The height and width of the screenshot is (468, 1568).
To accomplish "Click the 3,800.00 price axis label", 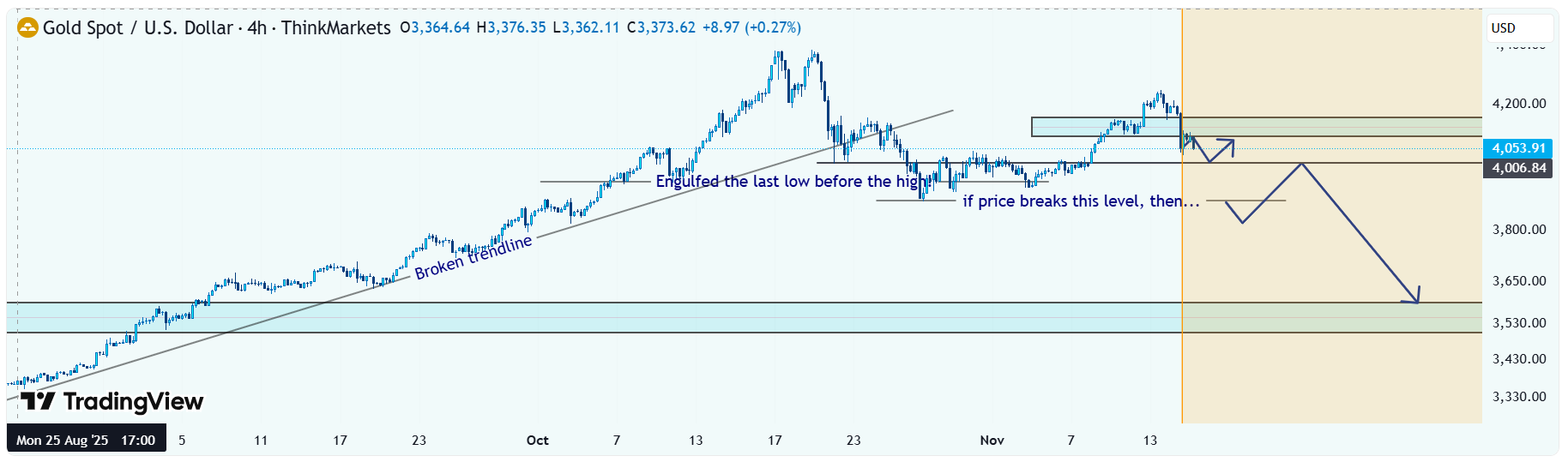I will coord(1518,230).
